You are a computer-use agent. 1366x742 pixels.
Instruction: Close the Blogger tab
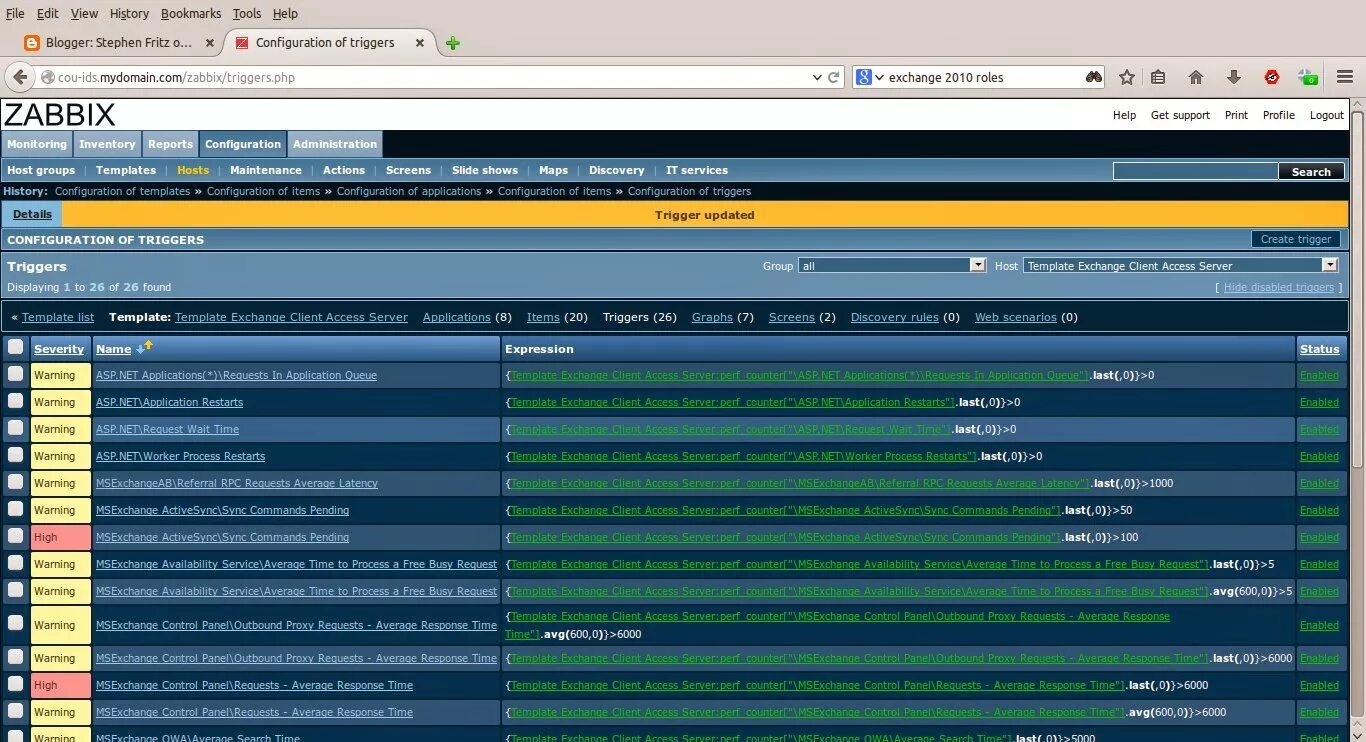210,43
